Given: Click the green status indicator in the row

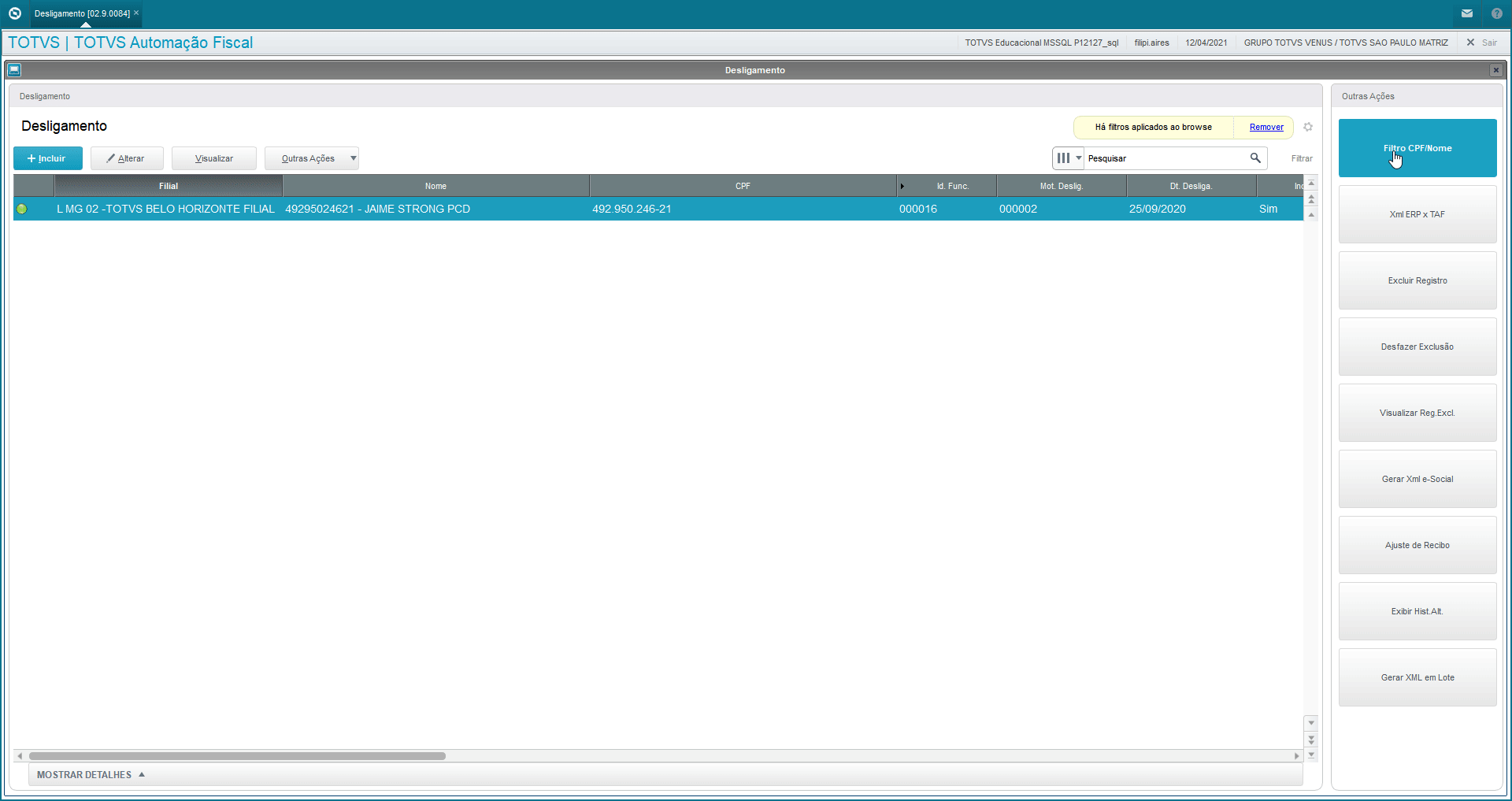Looking at the screenshot, I should pyautogui.click(x=22, y=209).
